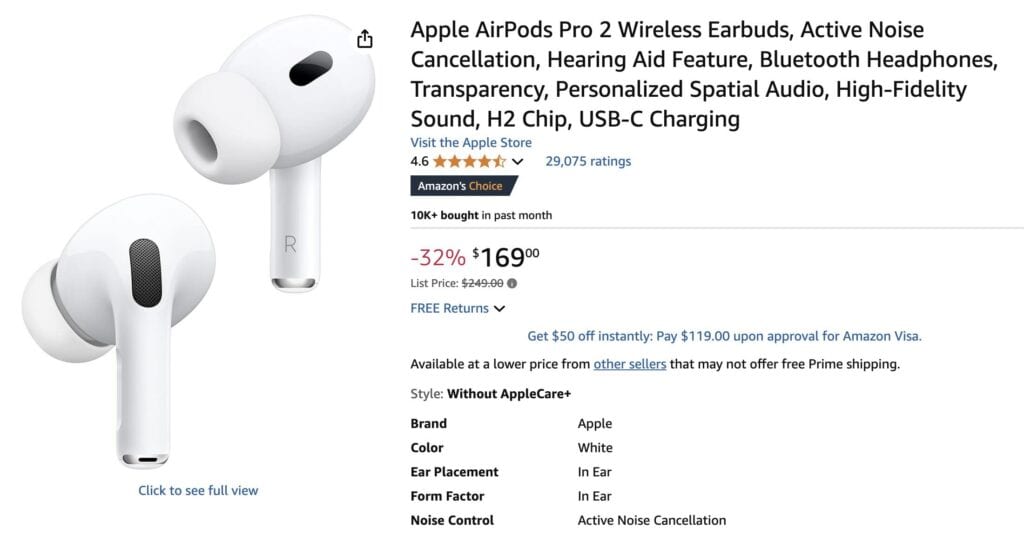The image size is (1024, 535).
Task: Open the 29,075 ratings link
Action: pos(588,161)
